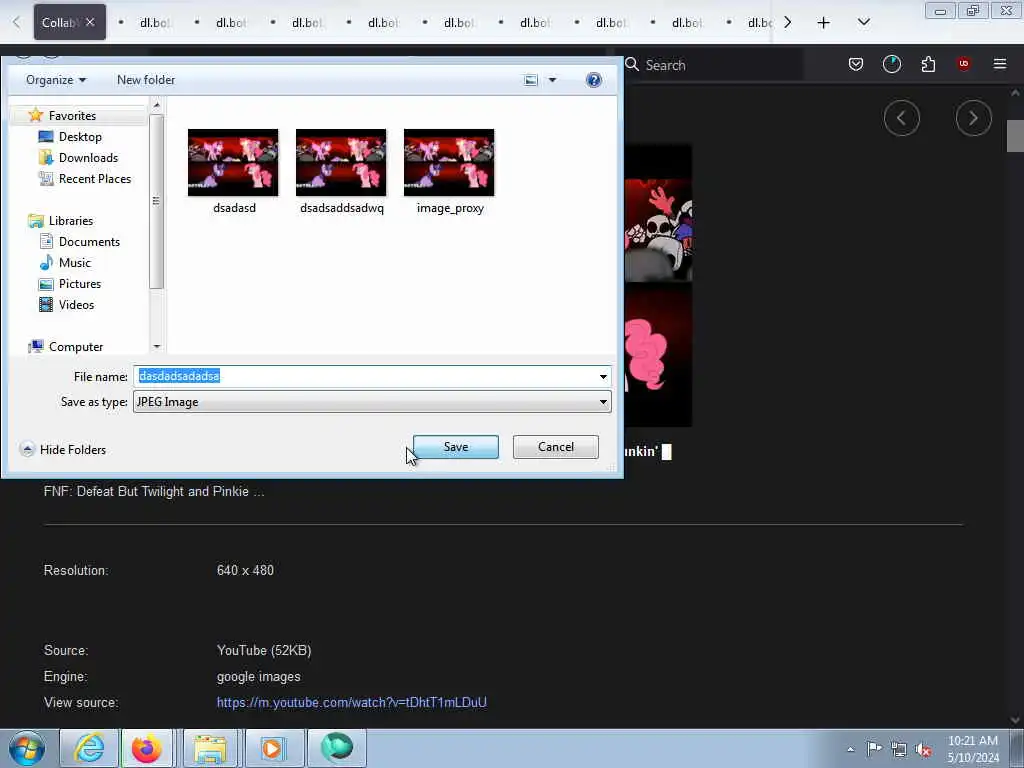This screenshot has height=768, width=1024.
Task: Open the uBlock Origin icon
Action: (963, 64)
